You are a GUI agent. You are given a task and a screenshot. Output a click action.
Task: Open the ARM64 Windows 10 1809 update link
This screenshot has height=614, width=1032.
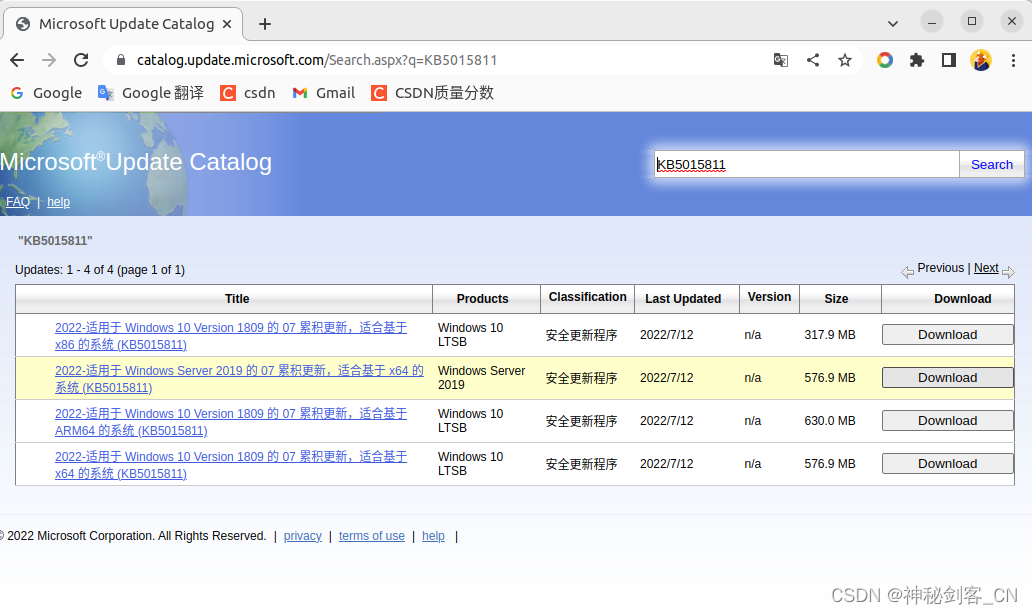click(231, 422)
